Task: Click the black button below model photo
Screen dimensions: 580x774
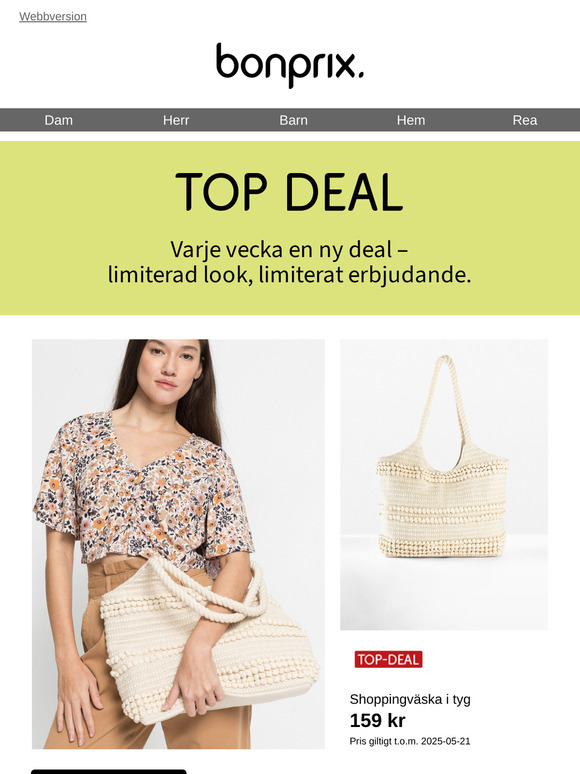Action: coord(109,772)
